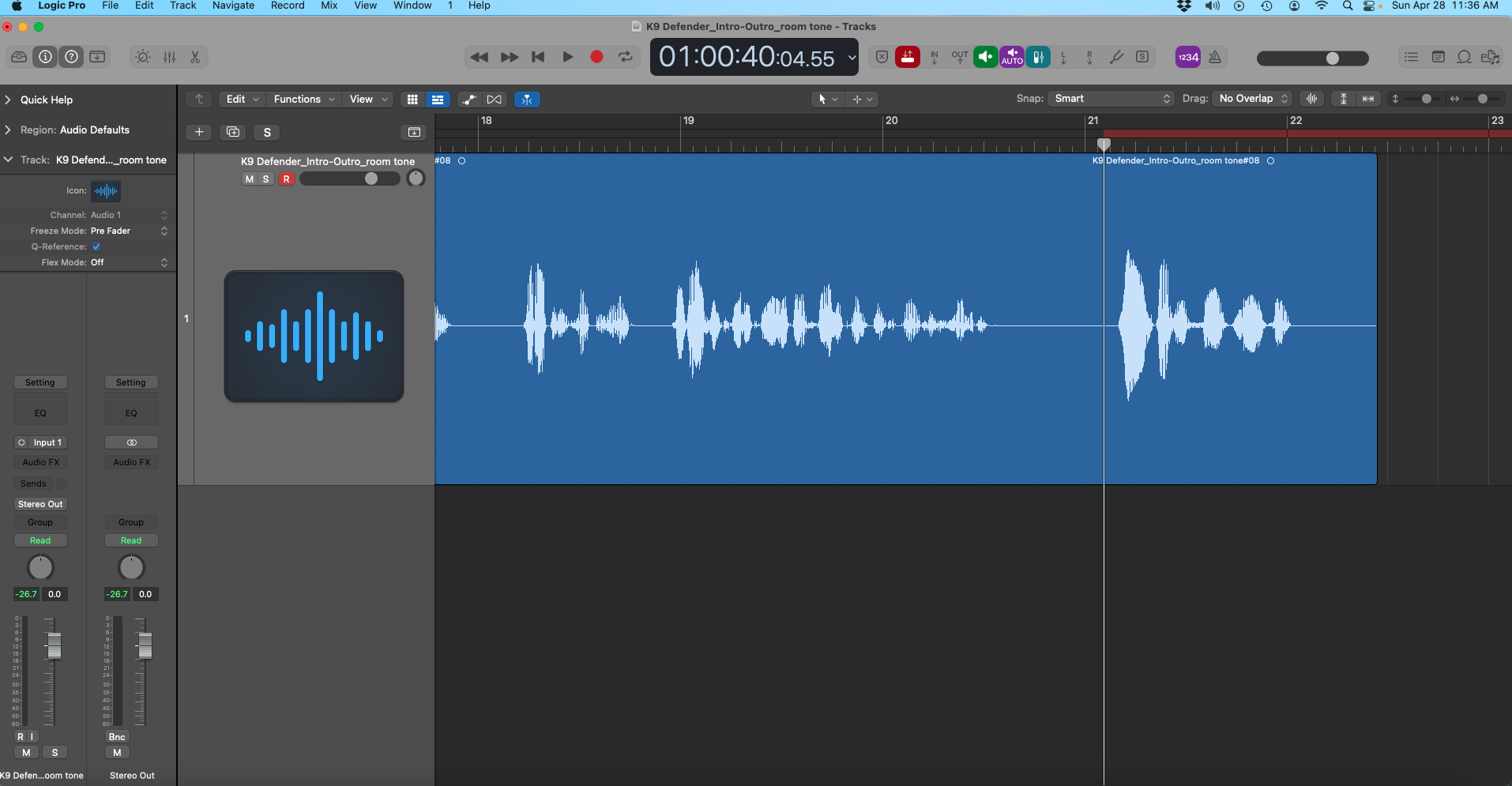Toggle the teal Pre Fader Metering button
The image size is (1512, 786).
tap(1038, 57)
